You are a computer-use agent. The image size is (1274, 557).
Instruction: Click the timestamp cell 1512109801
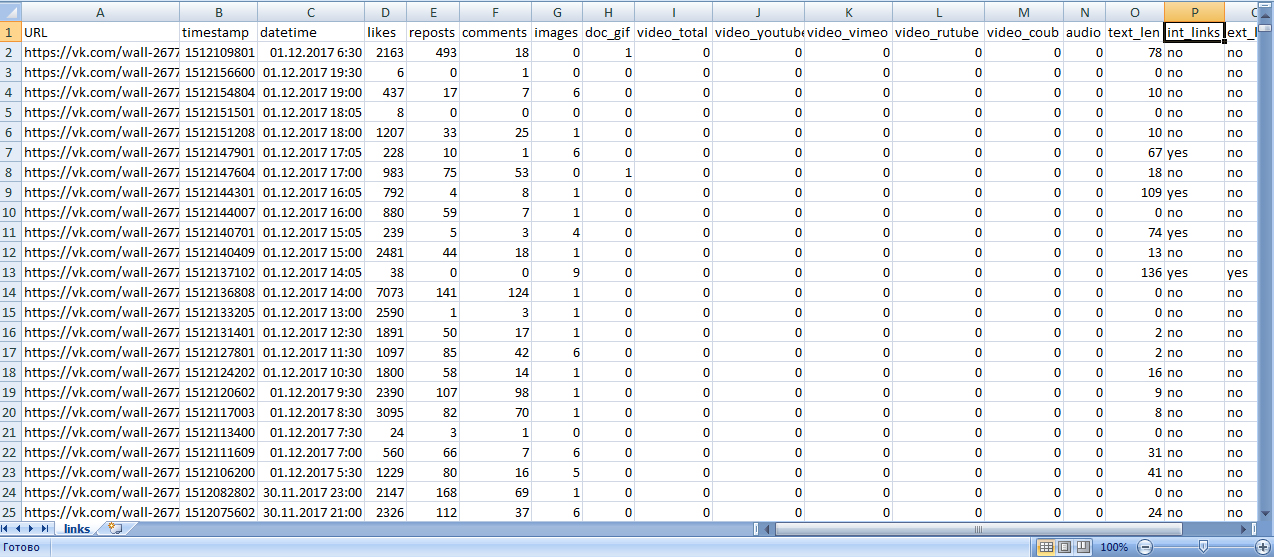coord(218,52)
